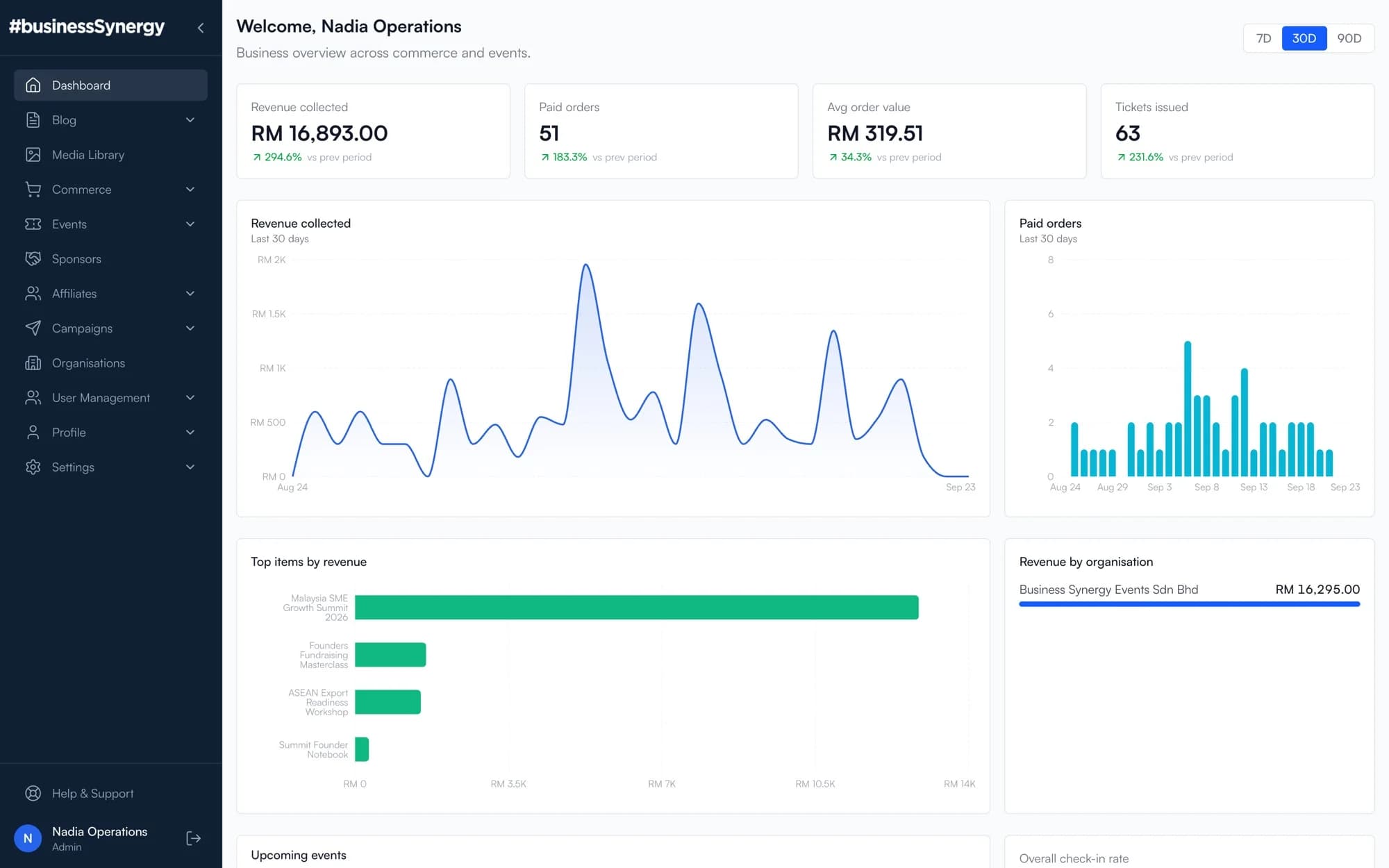Click the Overall check-in rate label
Viewport: 1389px width, 868px height.
(1074, 858)
